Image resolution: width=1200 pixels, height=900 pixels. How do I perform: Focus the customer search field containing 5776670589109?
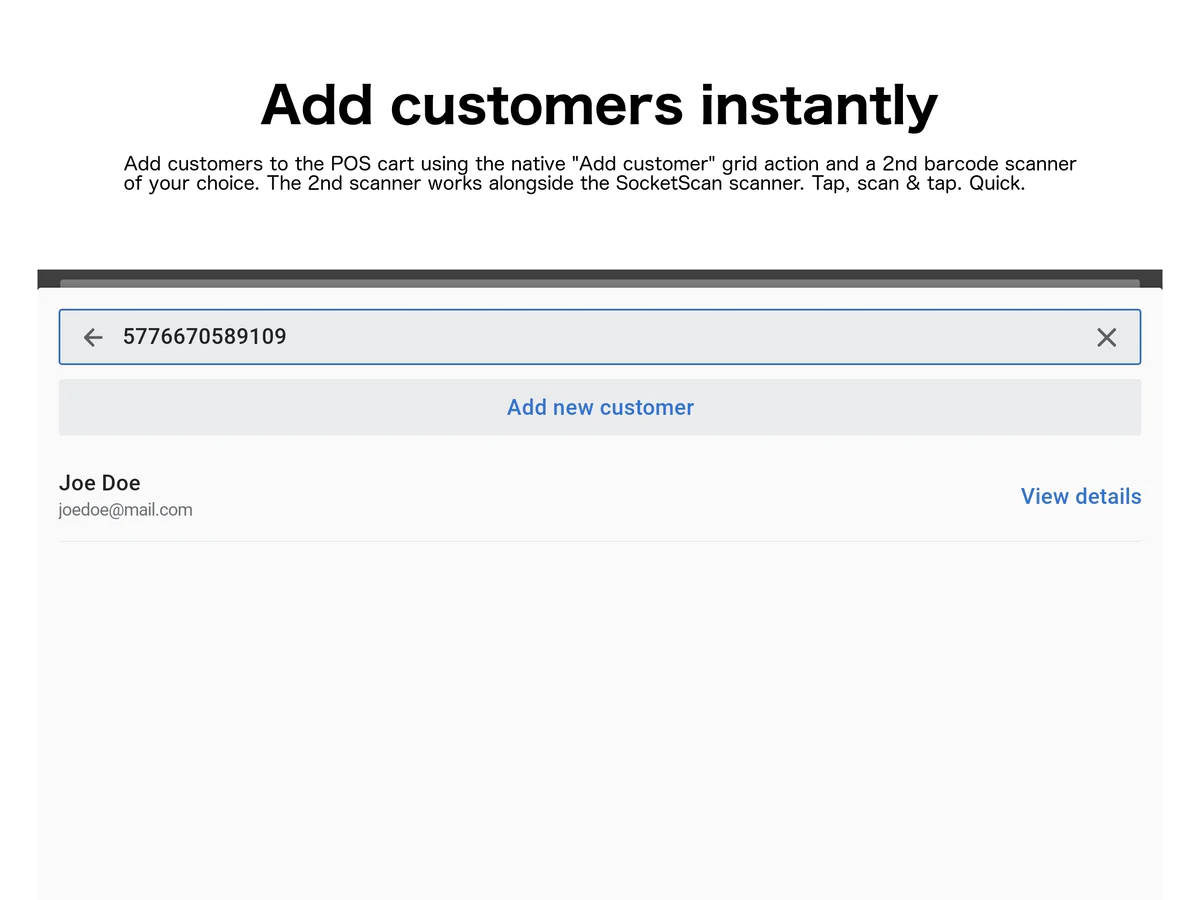[600, 337]
